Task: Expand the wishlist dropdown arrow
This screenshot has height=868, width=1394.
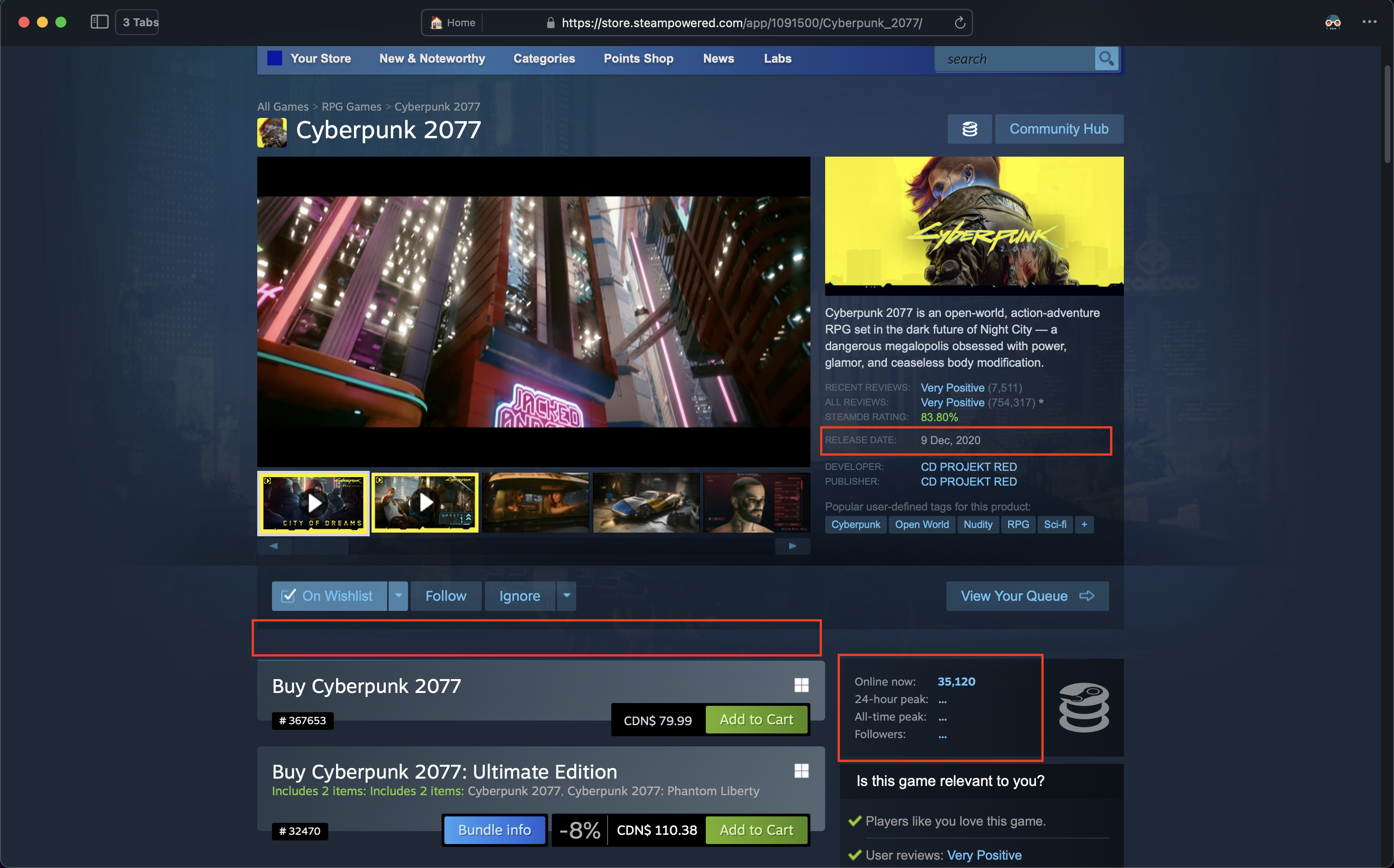Action: (x=398, y=596)
